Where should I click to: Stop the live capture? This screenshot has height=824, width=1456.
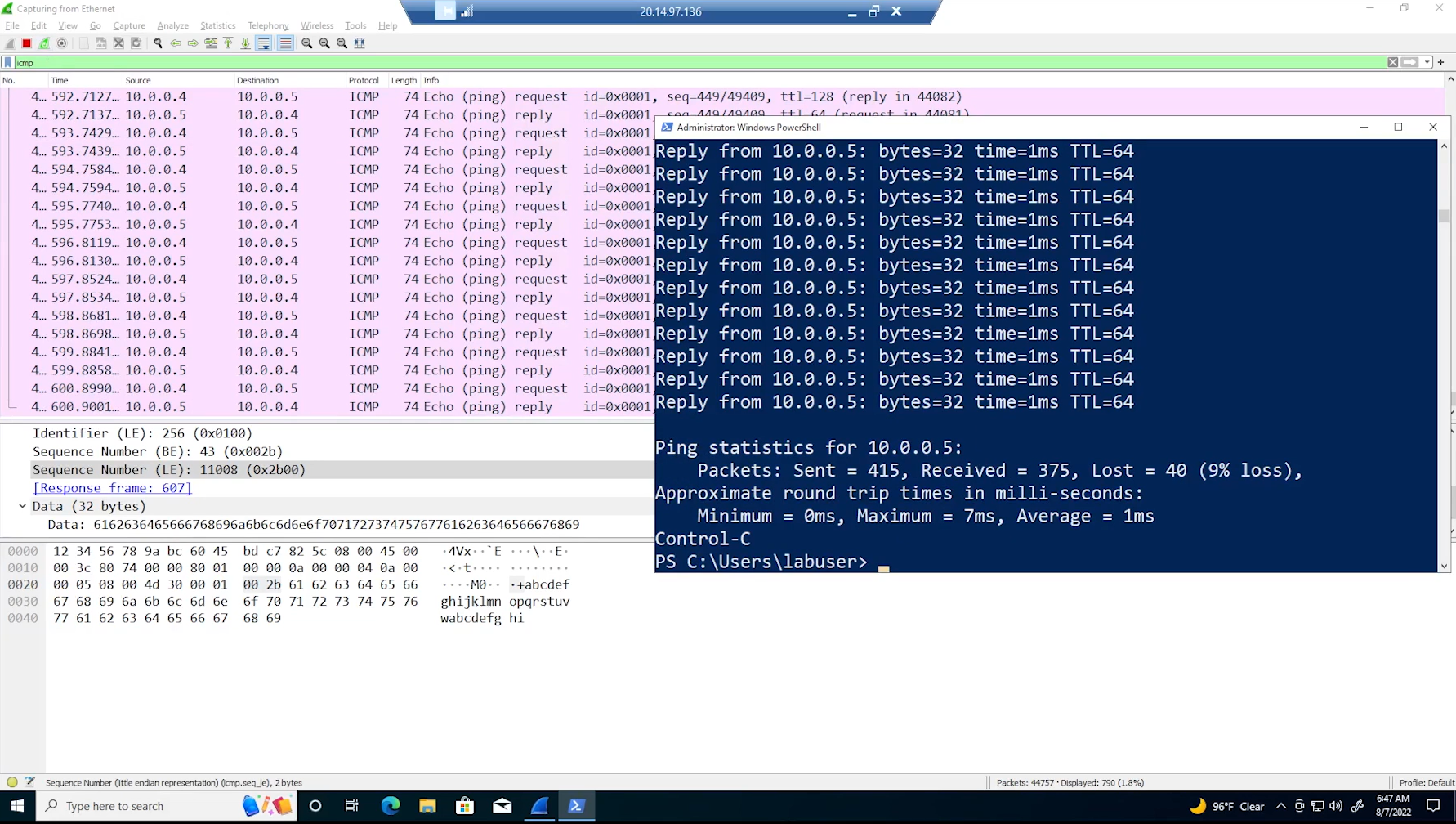[x=26, y=43]
